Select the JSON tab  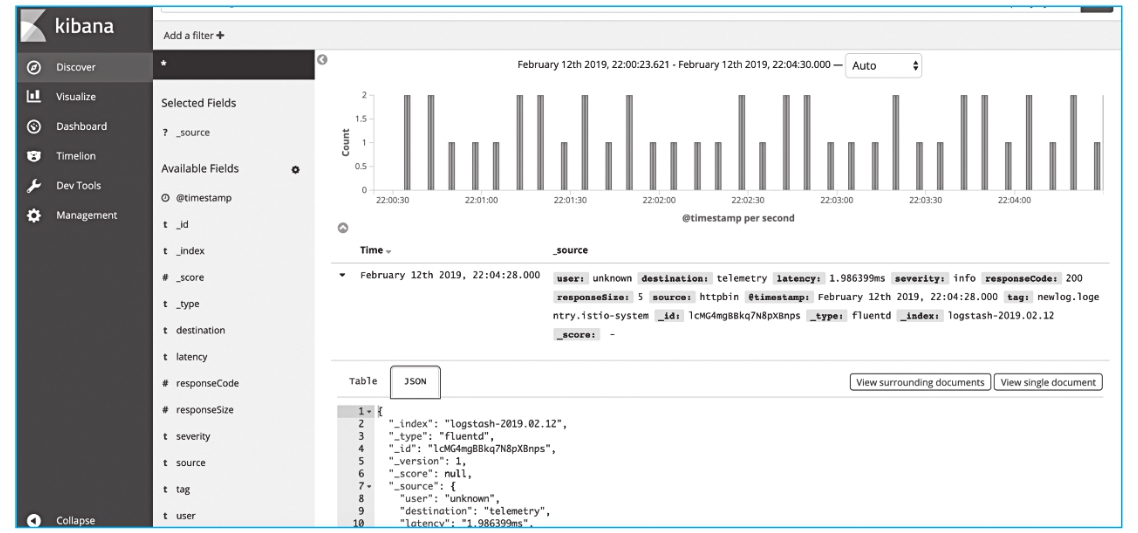[415, 381]
